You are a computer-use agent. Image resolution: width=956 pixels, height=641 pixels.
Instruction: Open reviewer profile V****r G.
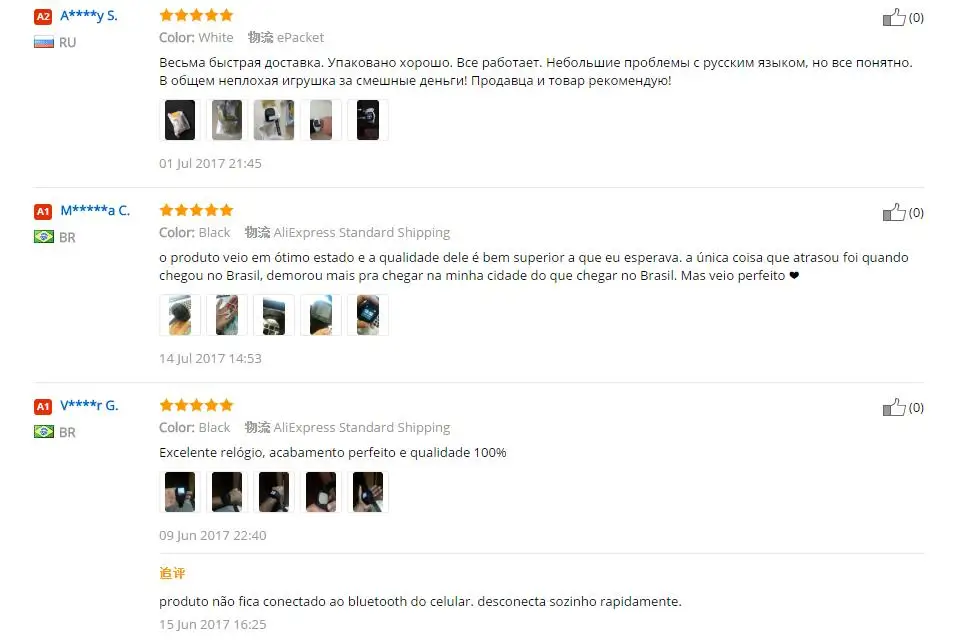89,406
